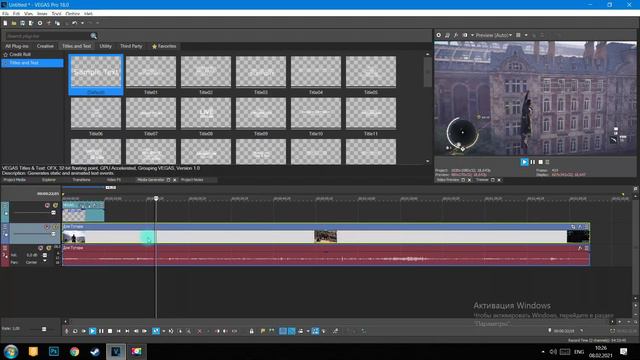Close the Media Generator panel tab

(175, 180)
